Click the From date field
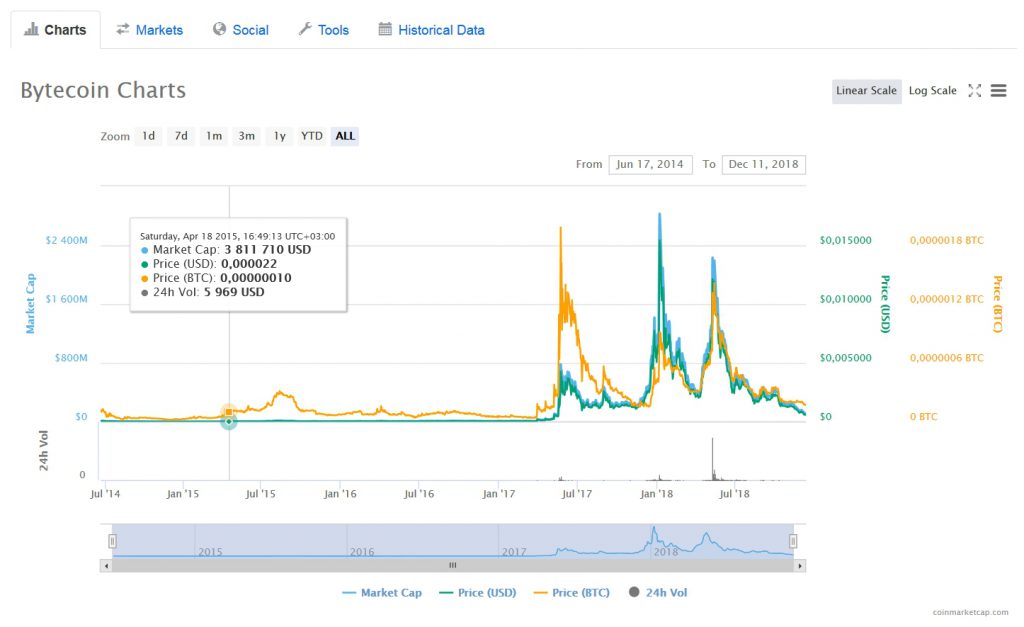This screenshot has width=1024, height=627. coord(650,165)
